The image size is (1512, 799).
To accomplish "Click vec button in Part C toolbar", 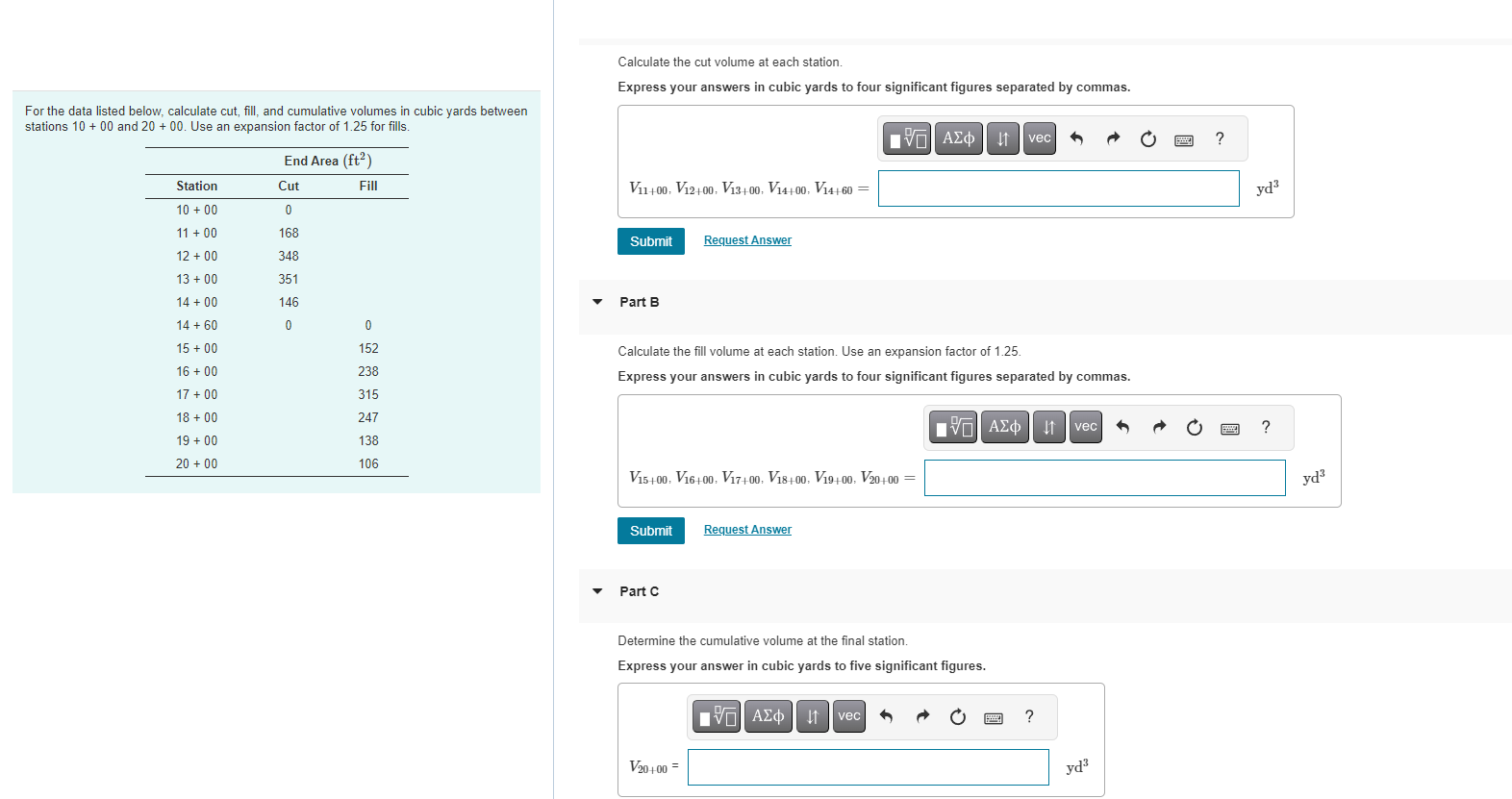I will 849,716.
